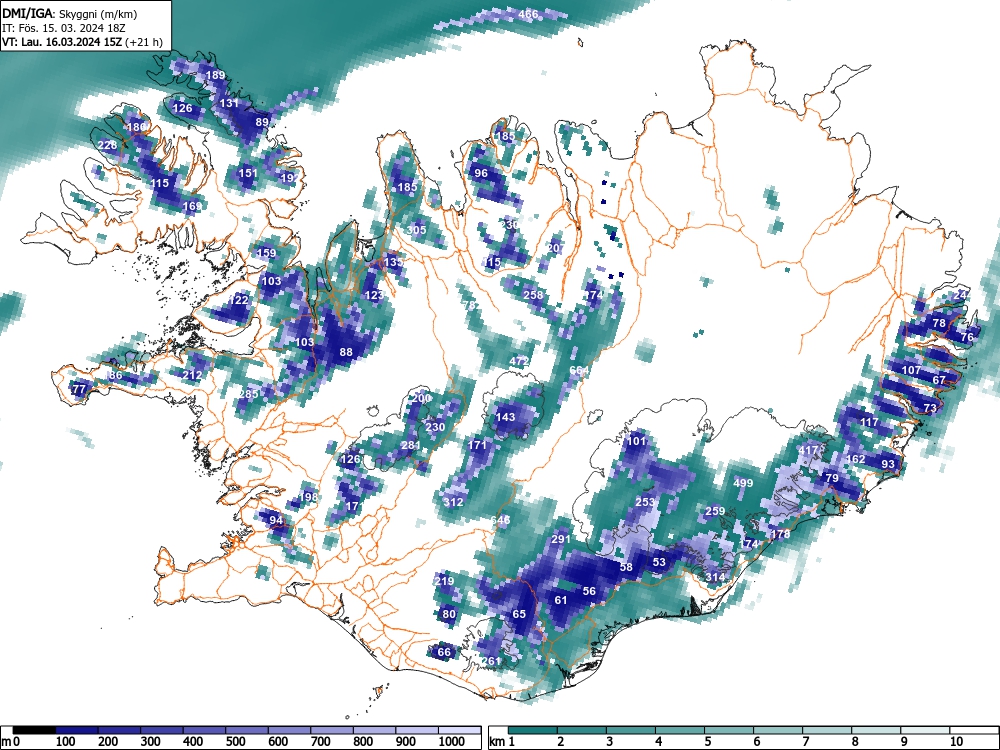This screenshot has width=1000, height=750.
Task: Select the map value 162
Action: [x=855, y=459]
